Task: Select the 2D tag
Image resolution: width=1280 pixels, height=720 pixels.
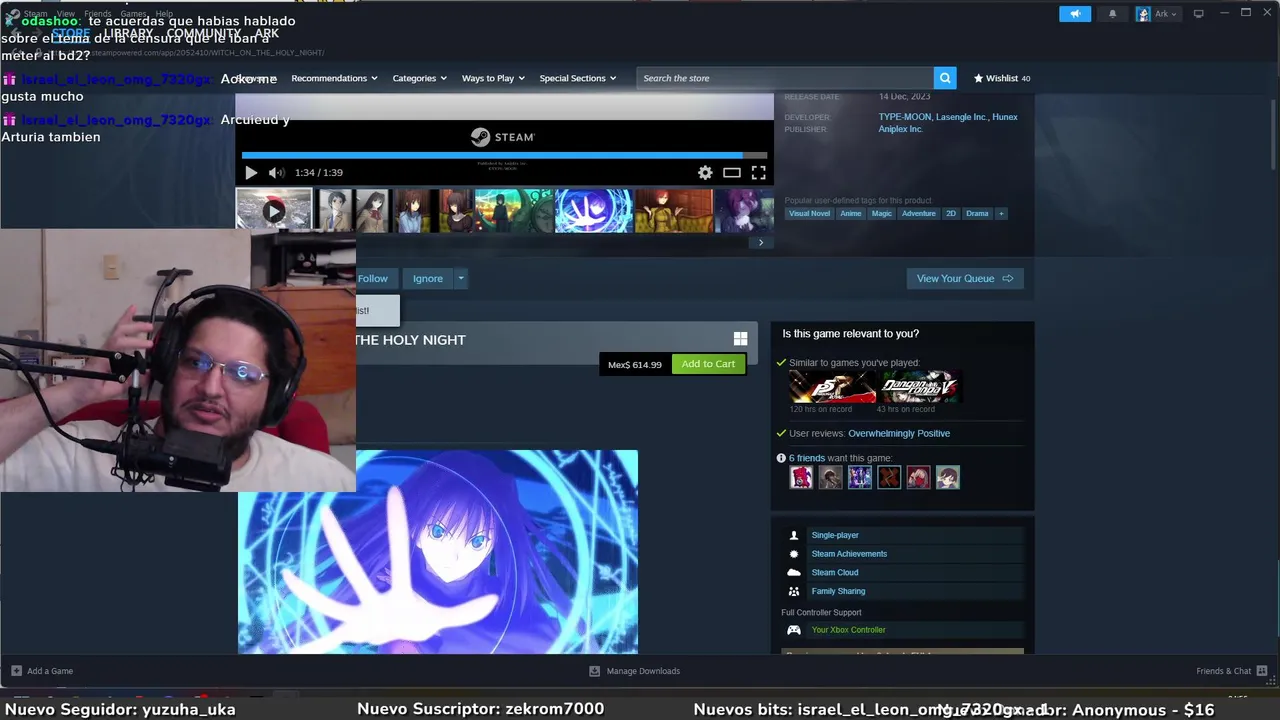Action: 951,213
